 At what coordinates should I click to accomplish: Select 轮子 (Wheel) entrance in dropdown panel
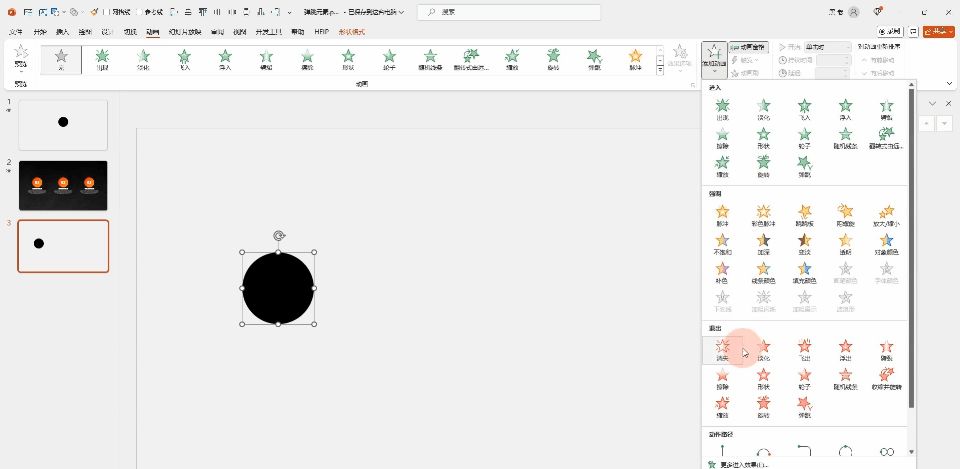point(804,138)
